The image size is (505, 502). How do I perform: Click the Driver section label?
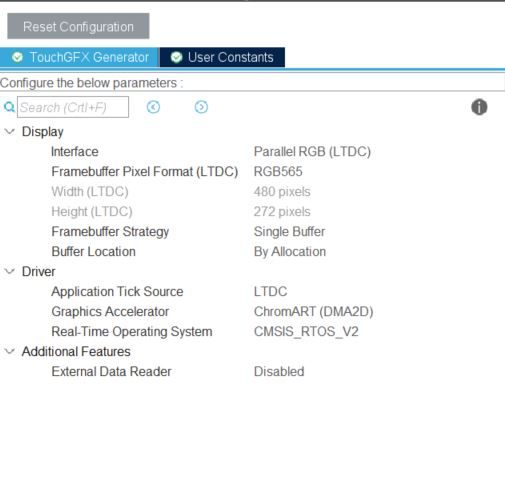point(39,272)
